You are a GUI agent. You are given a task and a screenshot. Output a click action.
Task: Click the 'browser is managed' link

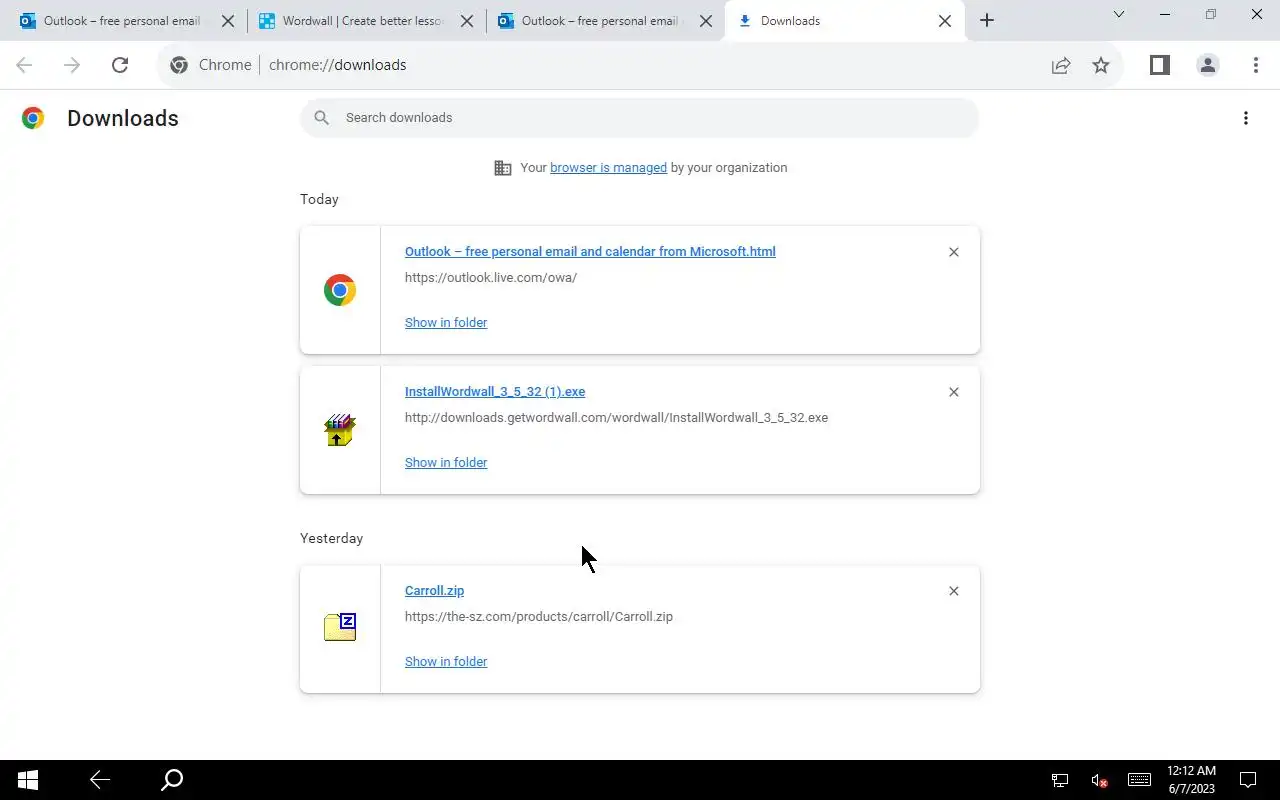(x=608, y=168)
